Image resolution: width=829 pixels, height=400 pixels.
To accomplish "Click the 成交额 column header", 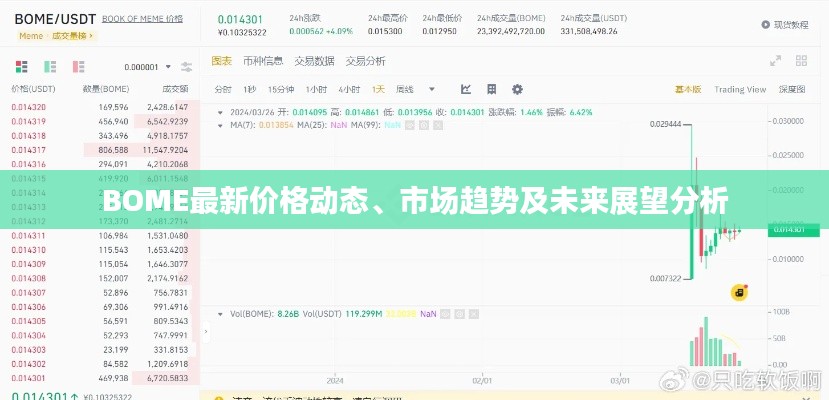I will click(175, 89).
